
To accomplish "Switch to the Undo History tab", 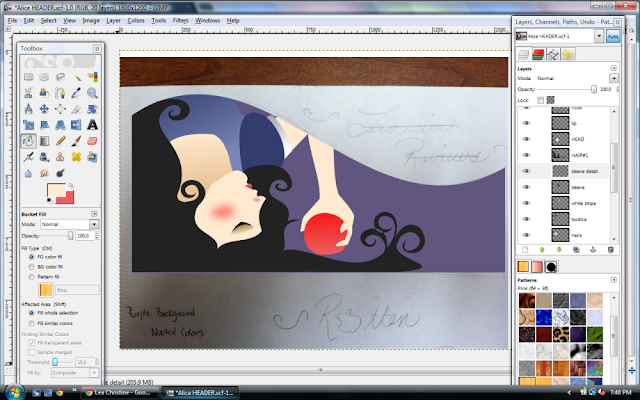I will point(568,54).
